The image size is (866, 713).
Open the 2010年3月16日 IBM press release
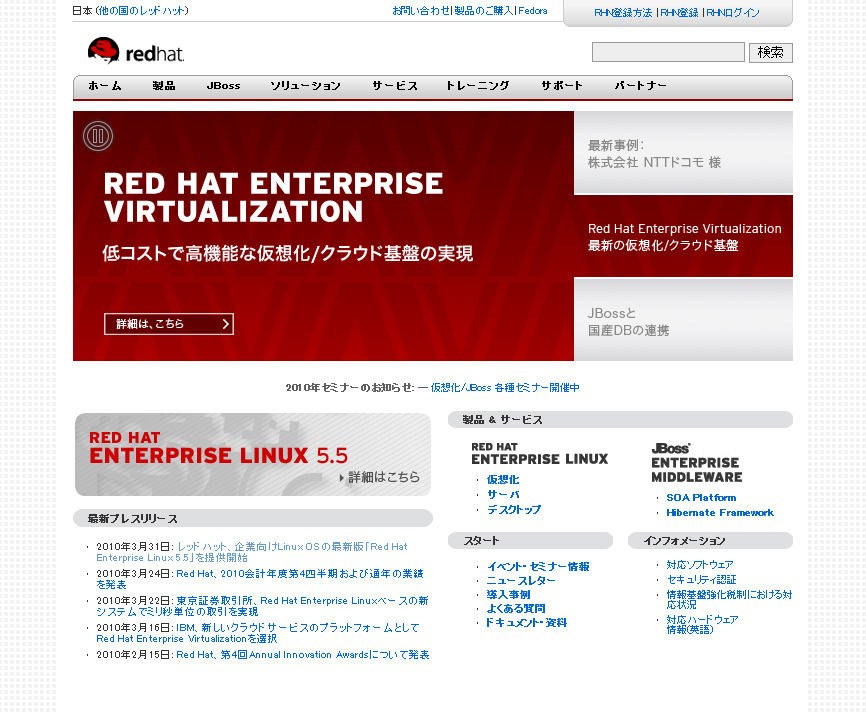[x=257, y=633]
